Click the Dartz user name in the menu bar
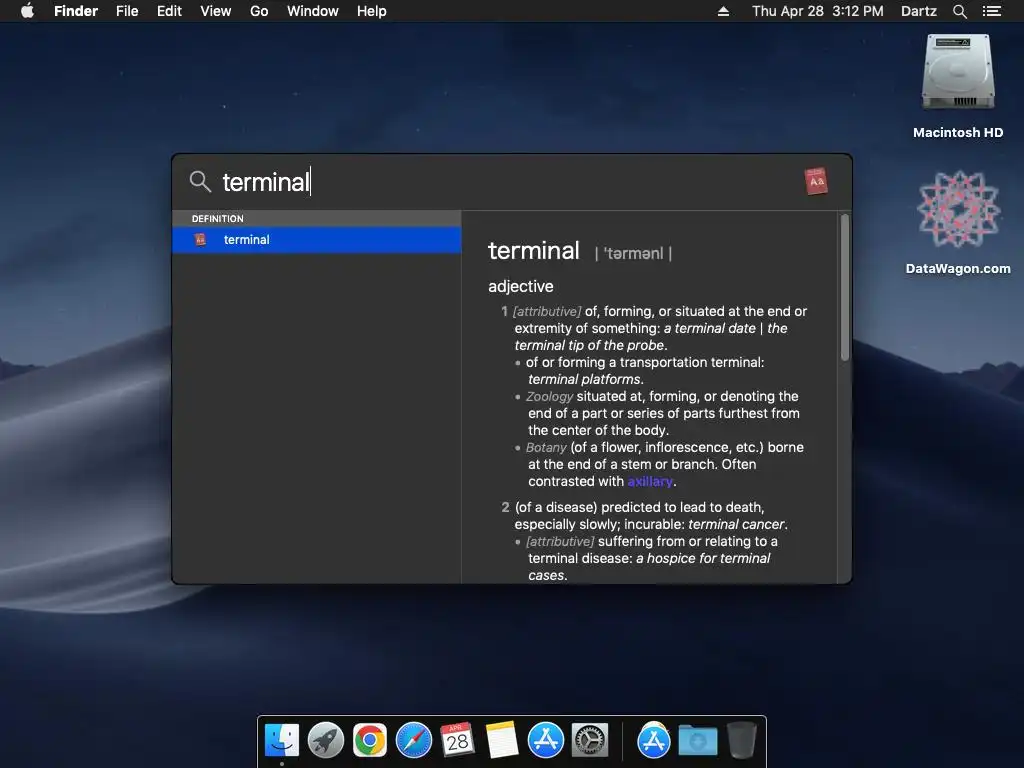The height and width of the screenshot is (768, 1024). (918, 11)
